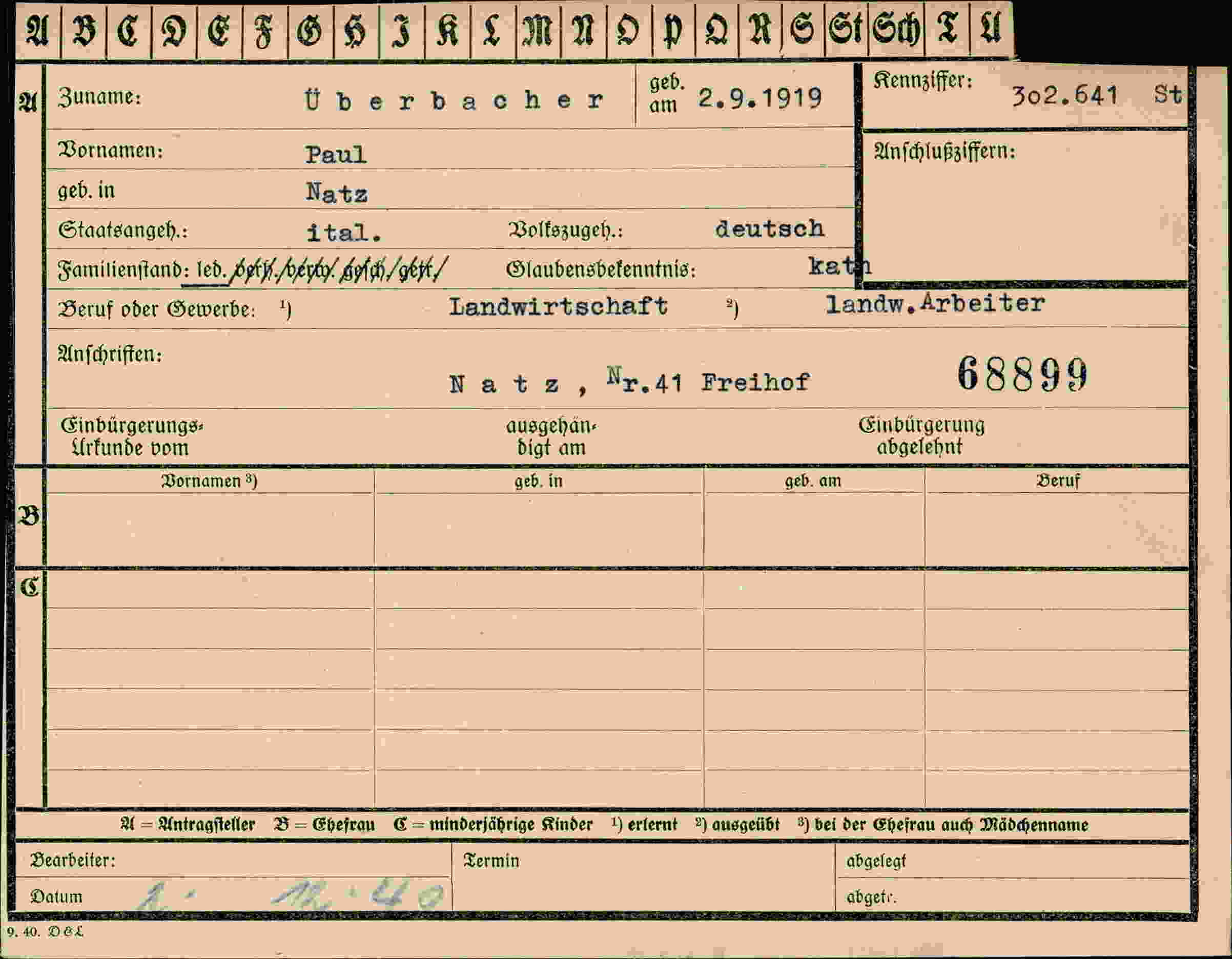
Task: Select the letter R index tab
Action: (760, 31)
